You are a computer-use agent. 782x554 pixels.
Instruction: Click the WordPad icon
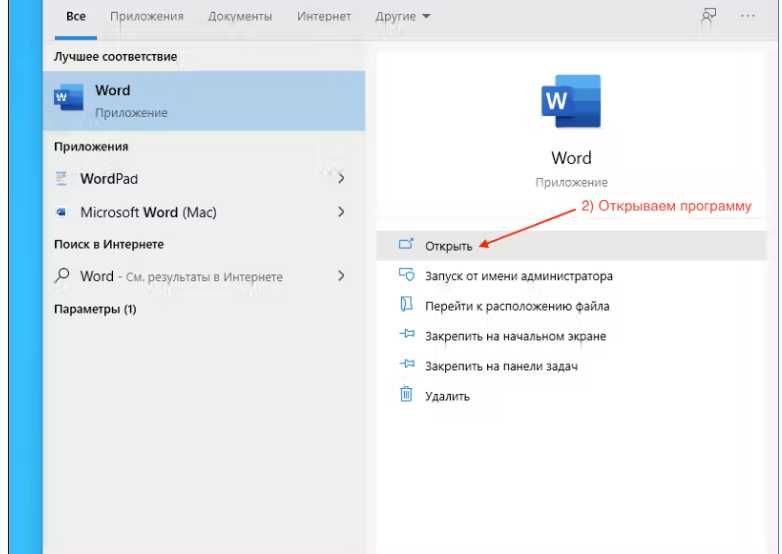pyautogui.click(x=61, y=179)
